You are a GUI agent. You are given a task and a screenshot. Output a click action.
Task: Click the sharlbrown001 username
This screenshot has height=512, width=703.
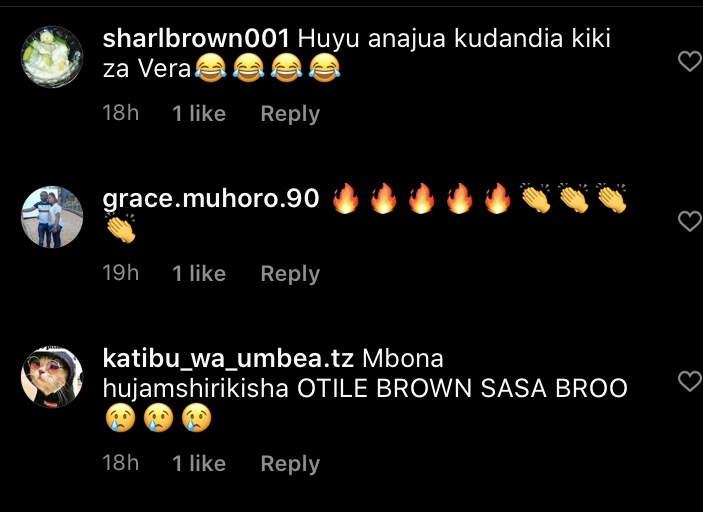pyautogui.click(x=196, y=39)
